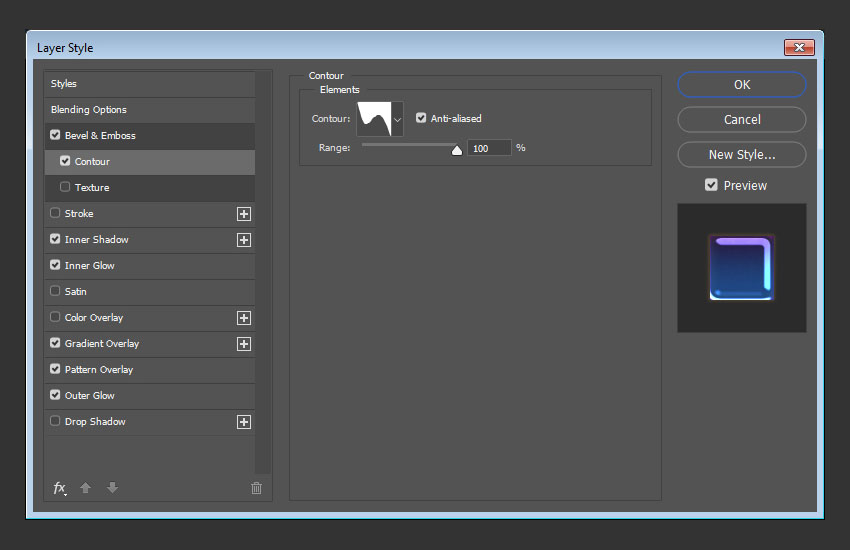This screenshot has height=550, width=850.
Task: Enable the Texture checkbox
Action: pos(65,187)
